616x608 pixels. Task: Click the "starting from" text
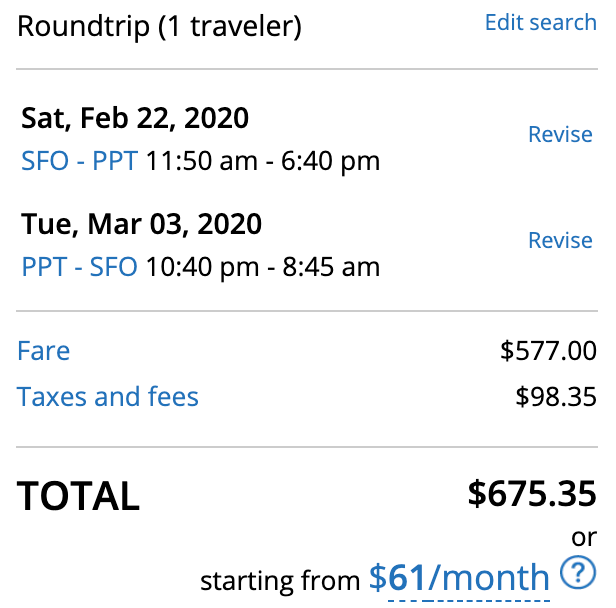[x=280, y=580]
